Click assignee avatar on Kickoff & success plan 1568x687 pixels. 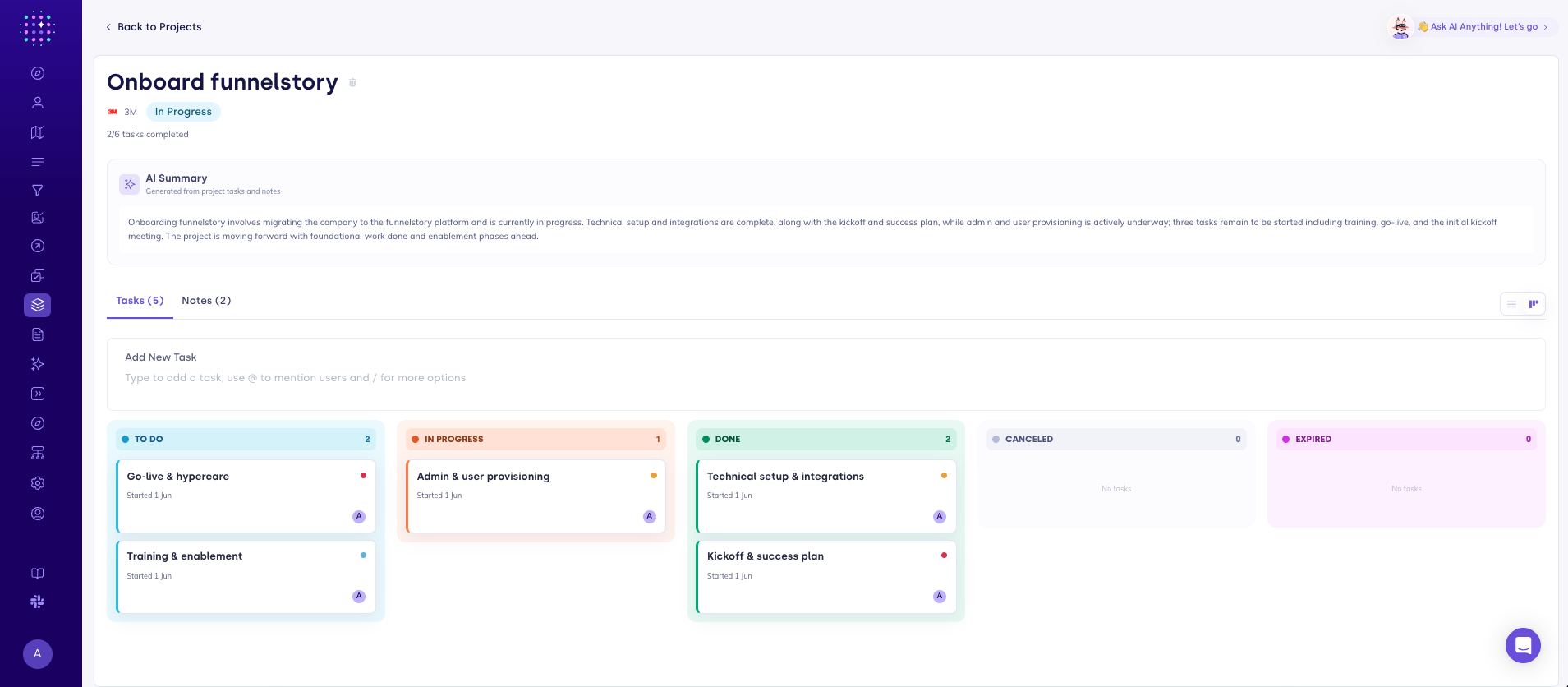pos(940,597)
